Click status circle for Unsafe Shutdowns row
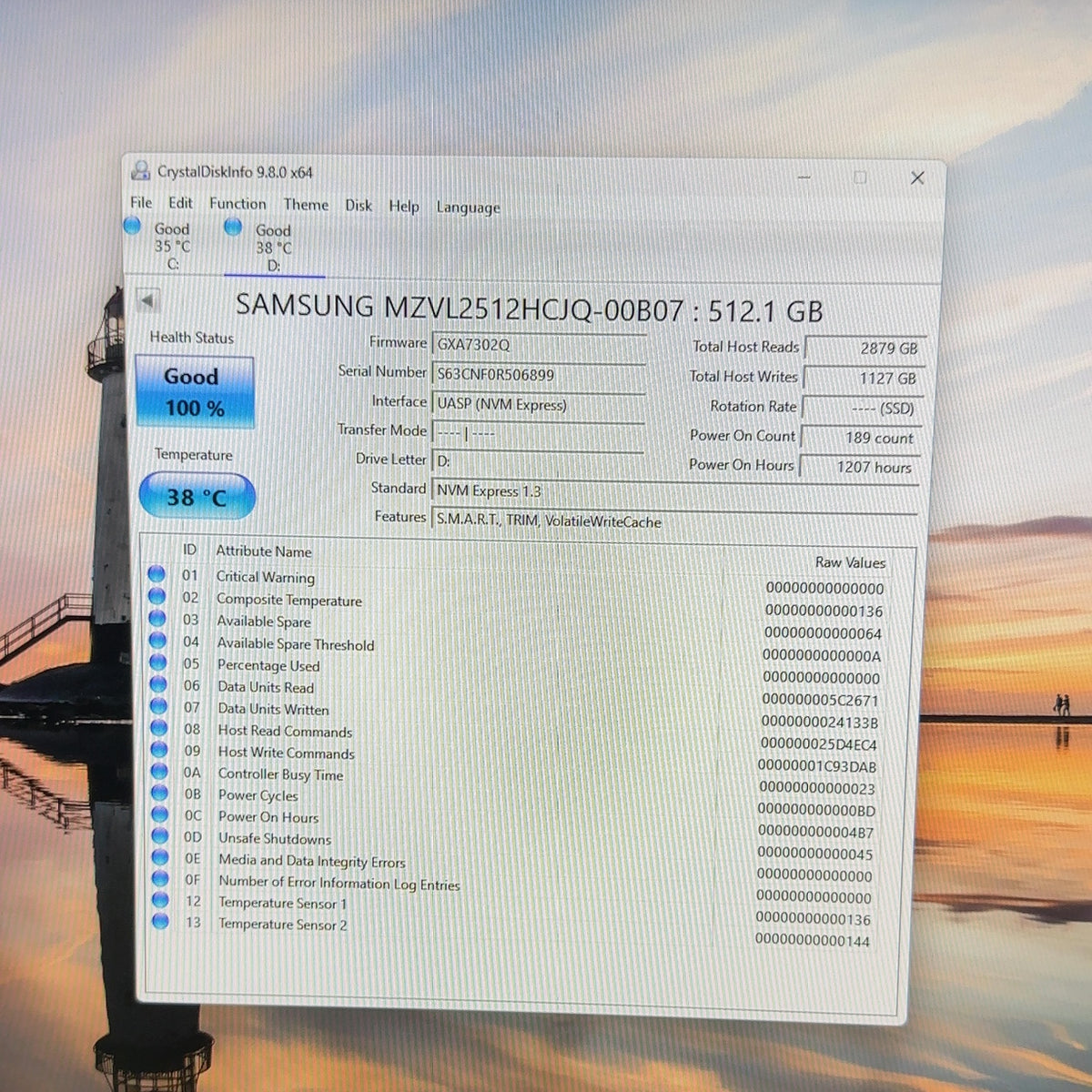 (160, 835)
